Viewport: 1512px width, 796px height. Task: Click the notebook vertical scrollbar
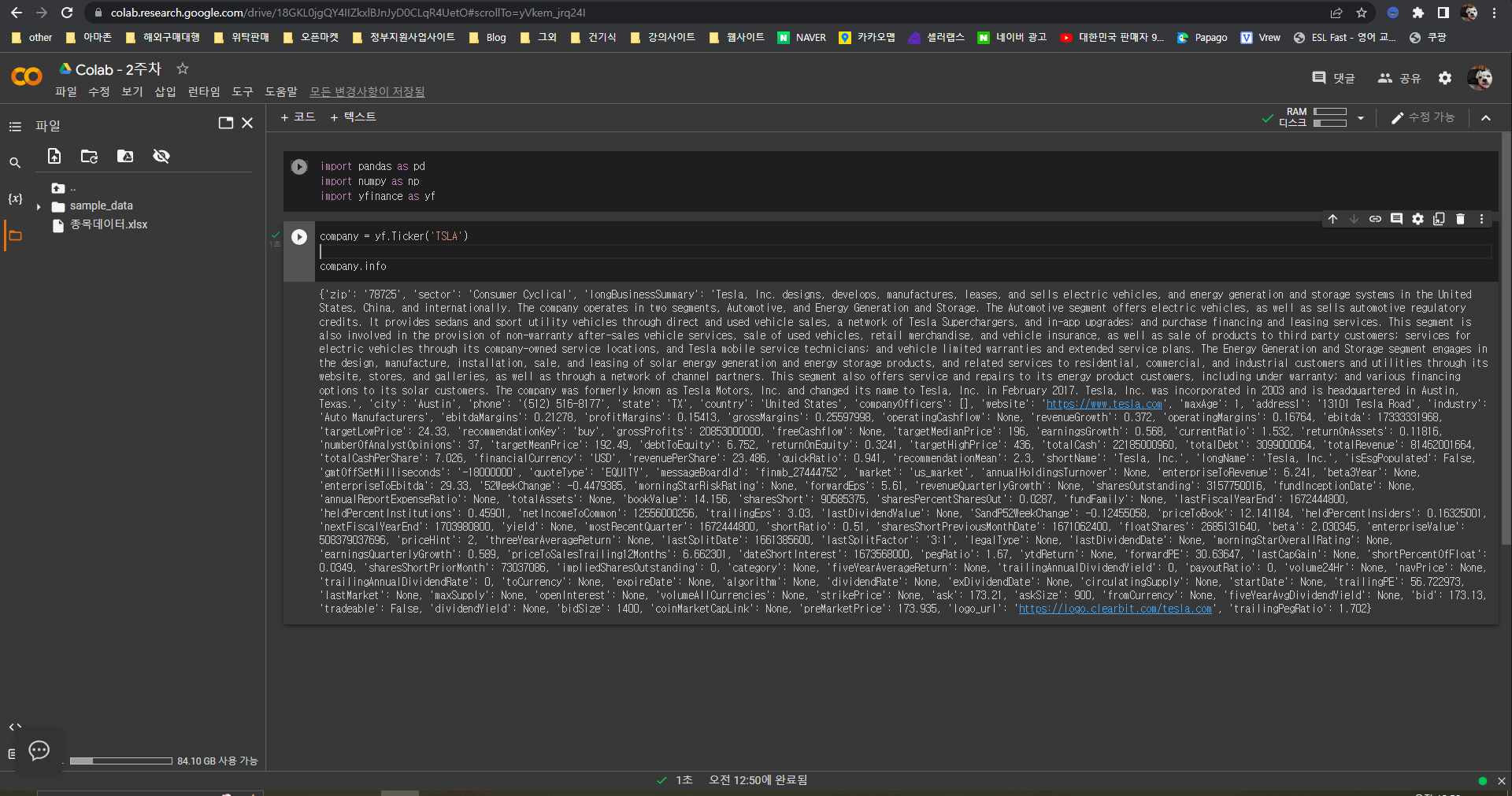point(1506,339)
